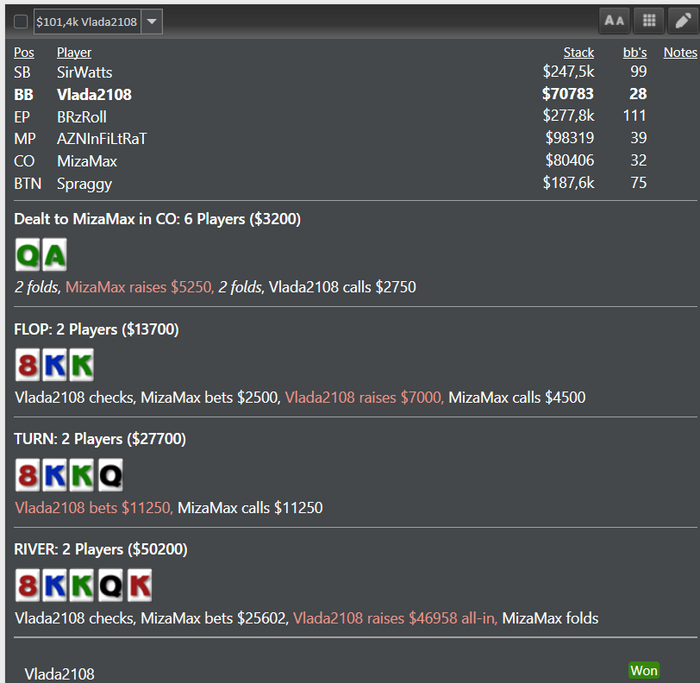Click the "RIVER: 2 Players ($50200)" heading
Viewport: 700px width, 683px height.
pos(101,550)
